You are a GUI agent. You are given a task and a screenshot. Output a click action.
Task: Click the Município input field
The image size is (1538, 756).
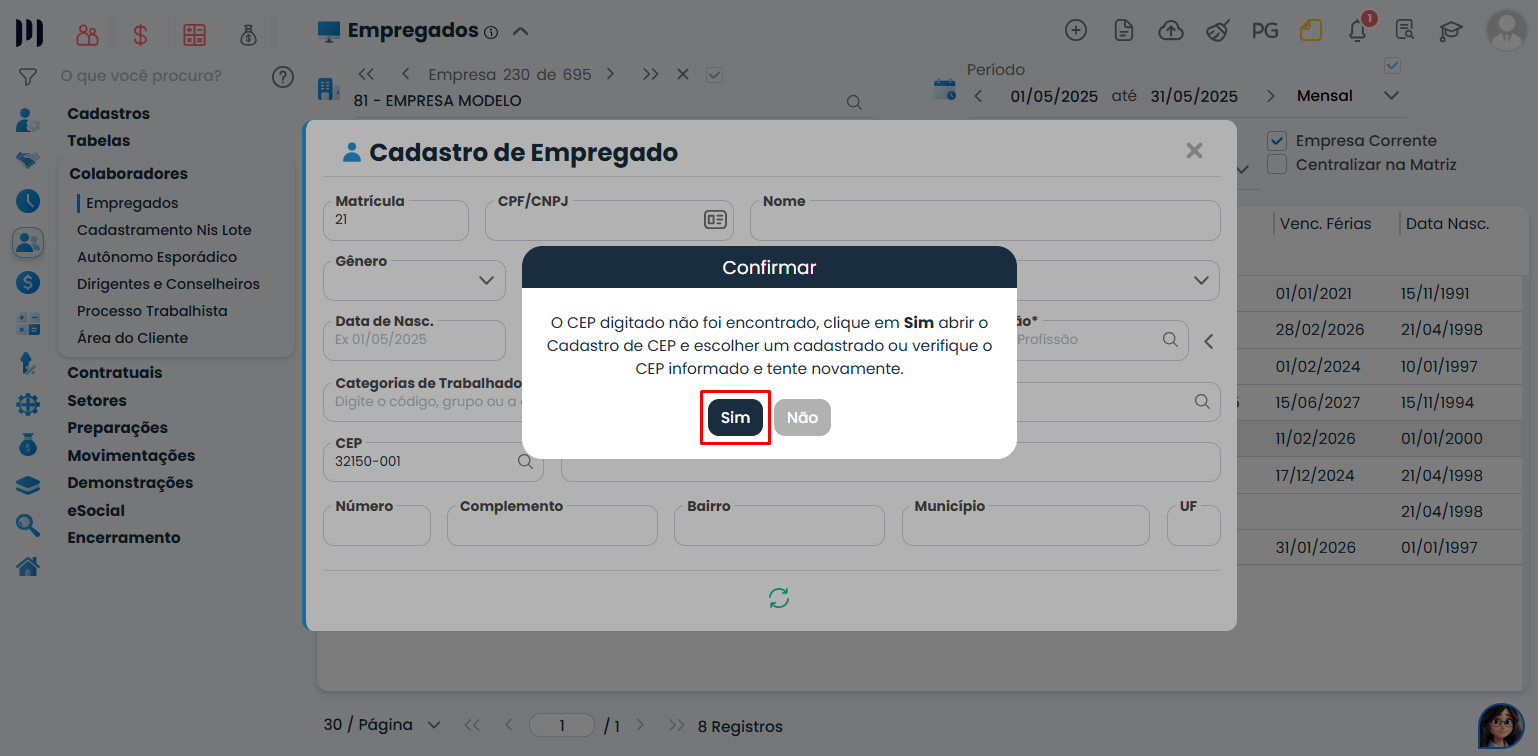coord(1026,525)
